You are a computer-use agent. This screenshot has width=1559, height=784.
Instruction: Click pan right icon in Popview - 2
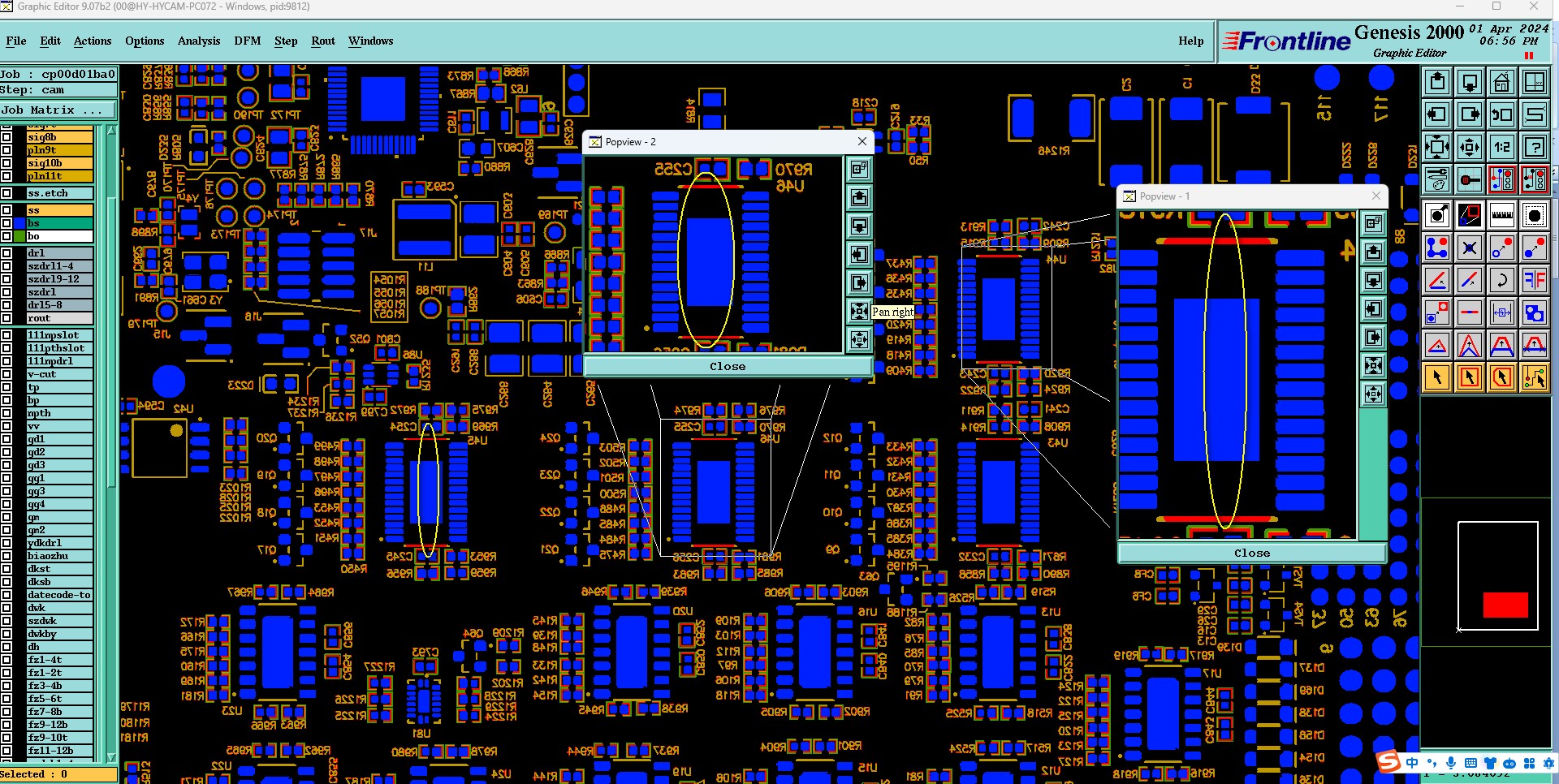pos(859,282)
